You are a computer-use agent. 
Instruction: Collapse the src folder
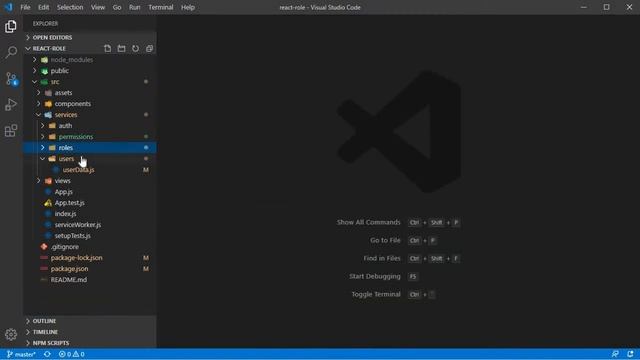coord(90,82)
